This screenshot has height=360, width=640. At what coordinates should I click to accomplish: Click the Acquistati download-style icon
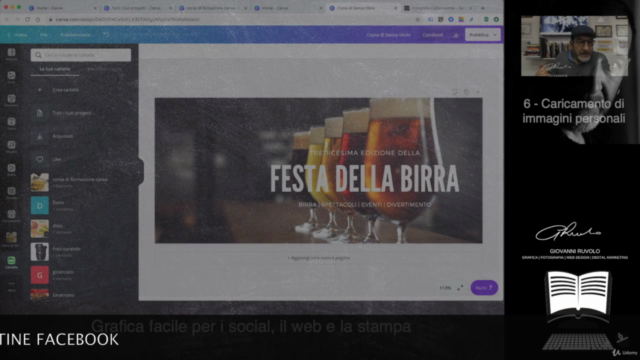pos(40,136)
